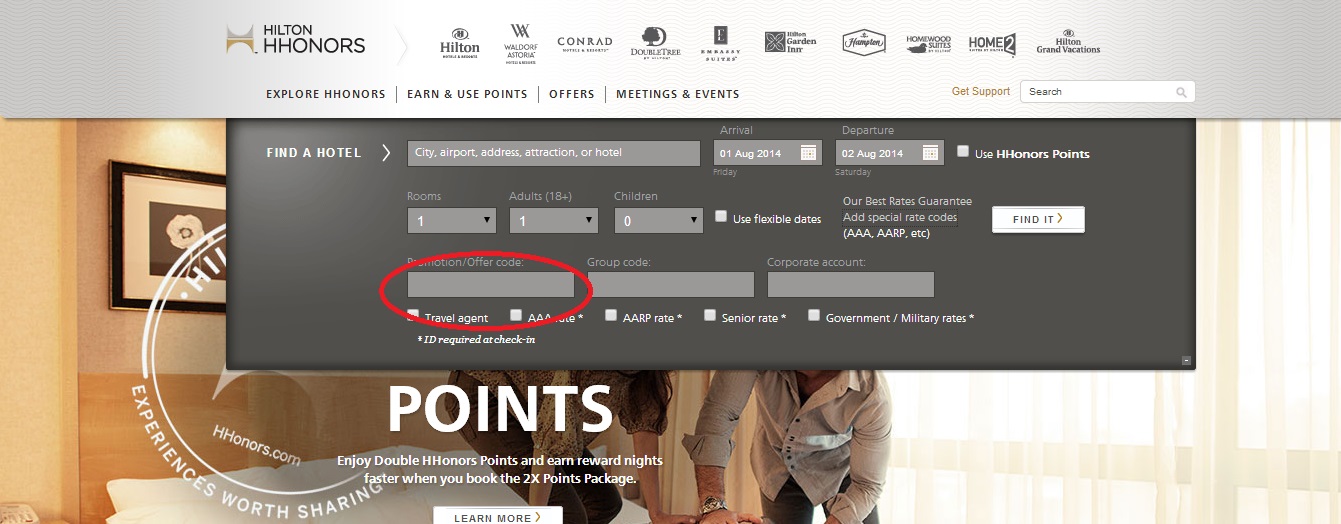This screenshot has width=1341, height=524.
Task: Open the Waldorf Astoria brand logo
Action: [x=520, y=43]
